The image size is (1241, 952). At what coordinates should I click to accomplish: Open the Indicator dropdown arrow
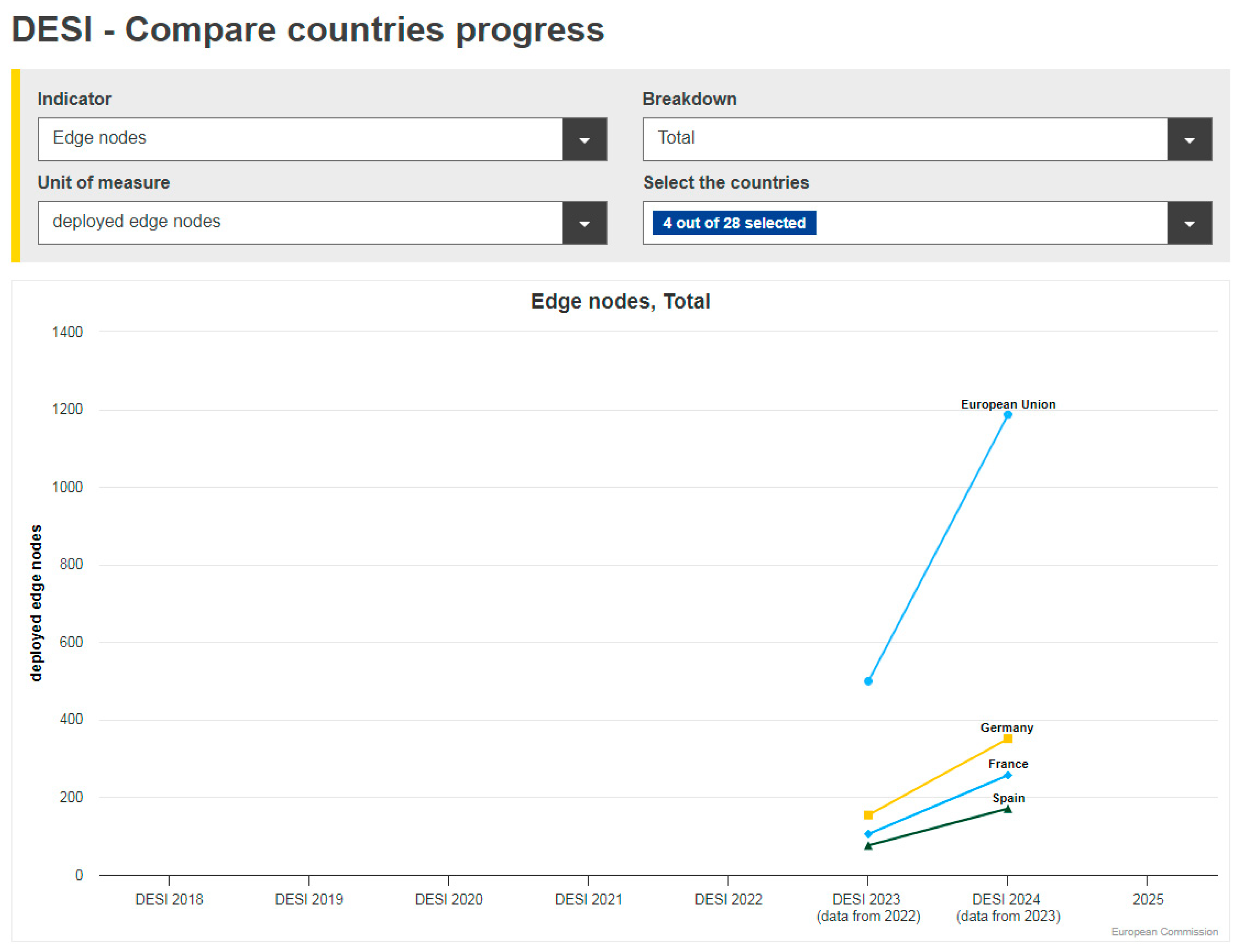(584, 139)
